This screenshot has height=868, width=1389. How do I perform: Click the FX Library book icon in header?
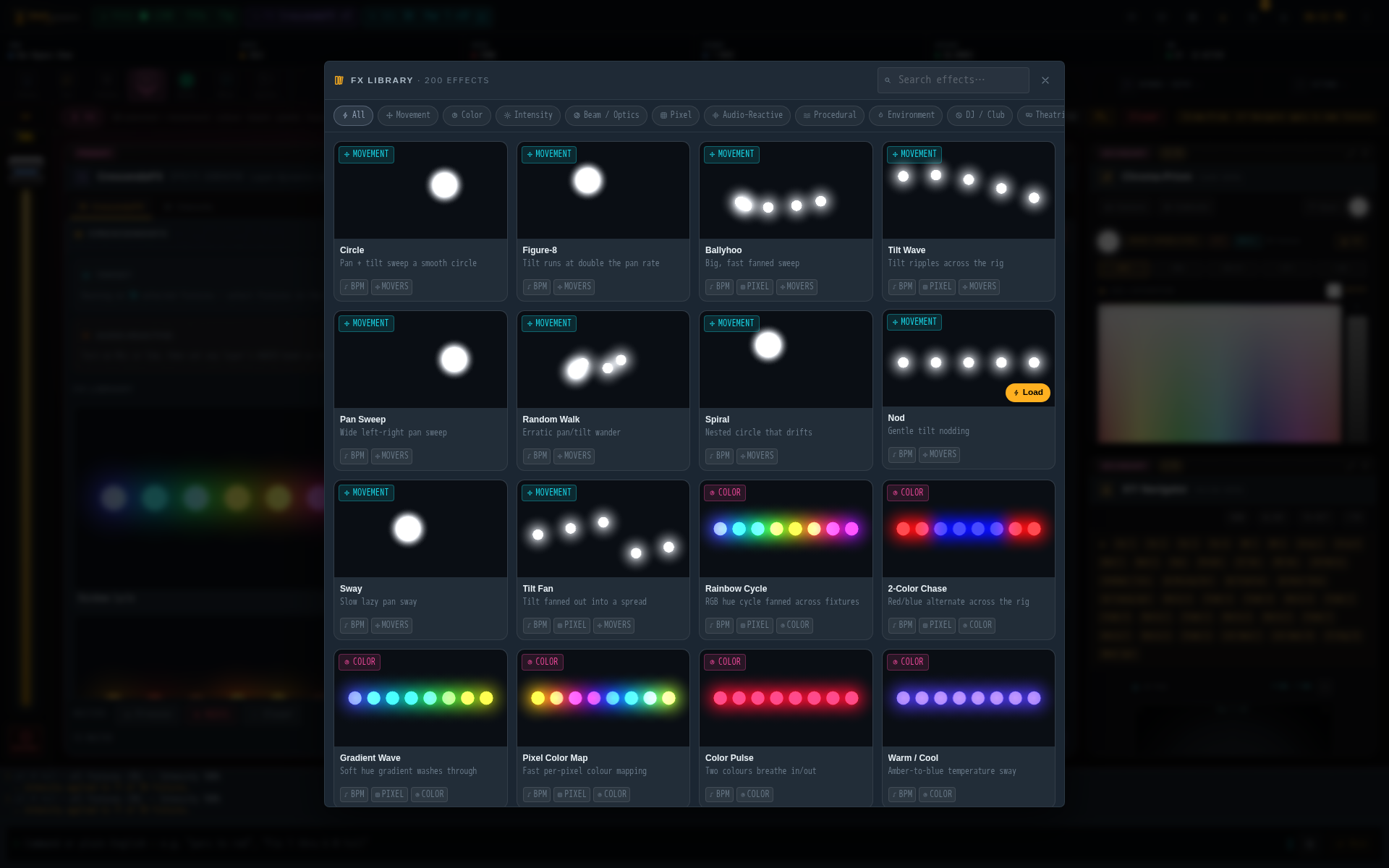339,80
